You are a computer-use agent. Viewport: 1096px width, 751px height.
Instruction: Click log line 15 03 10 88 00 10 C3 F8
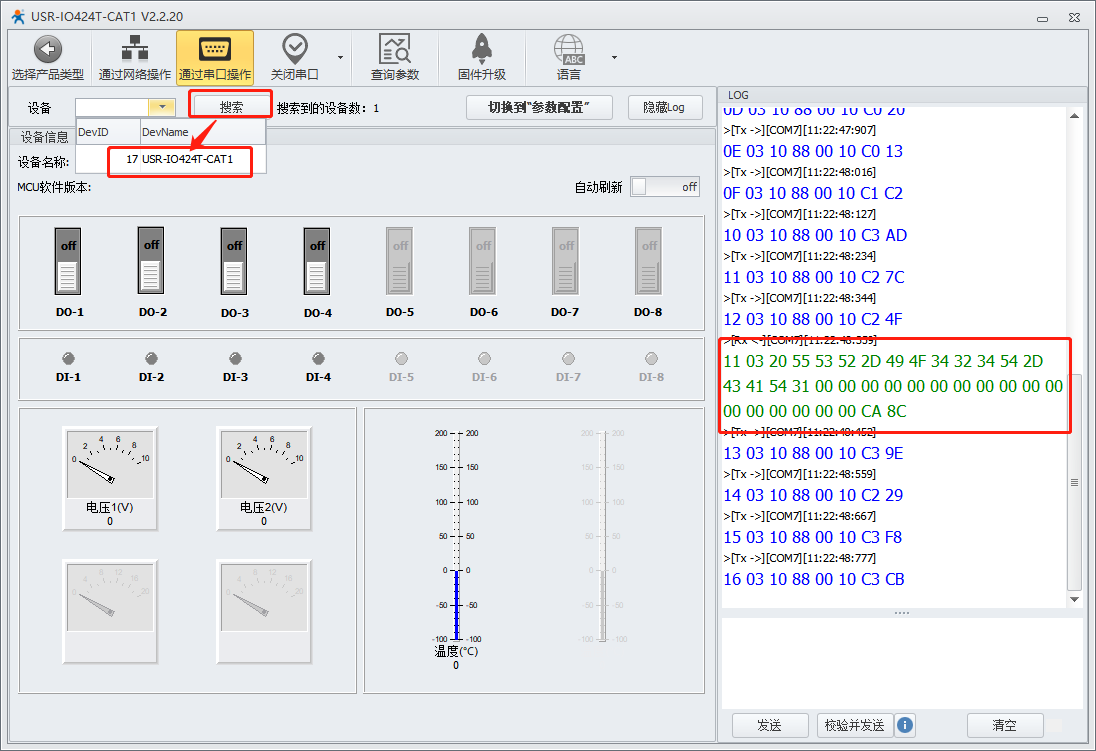click(x=813, y=537)
